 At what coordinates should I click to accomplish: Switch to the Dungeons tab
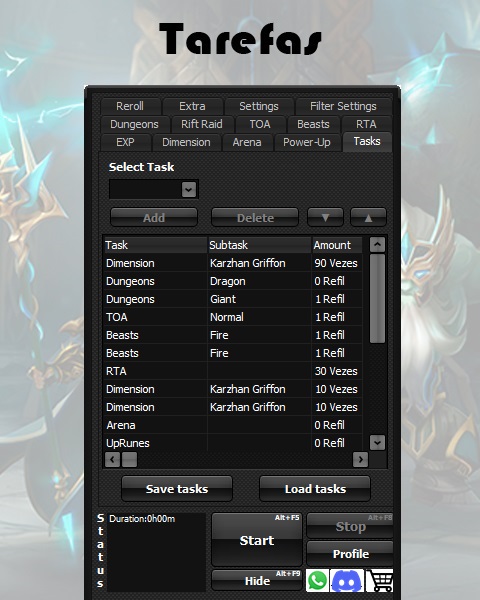pos(134,124)
